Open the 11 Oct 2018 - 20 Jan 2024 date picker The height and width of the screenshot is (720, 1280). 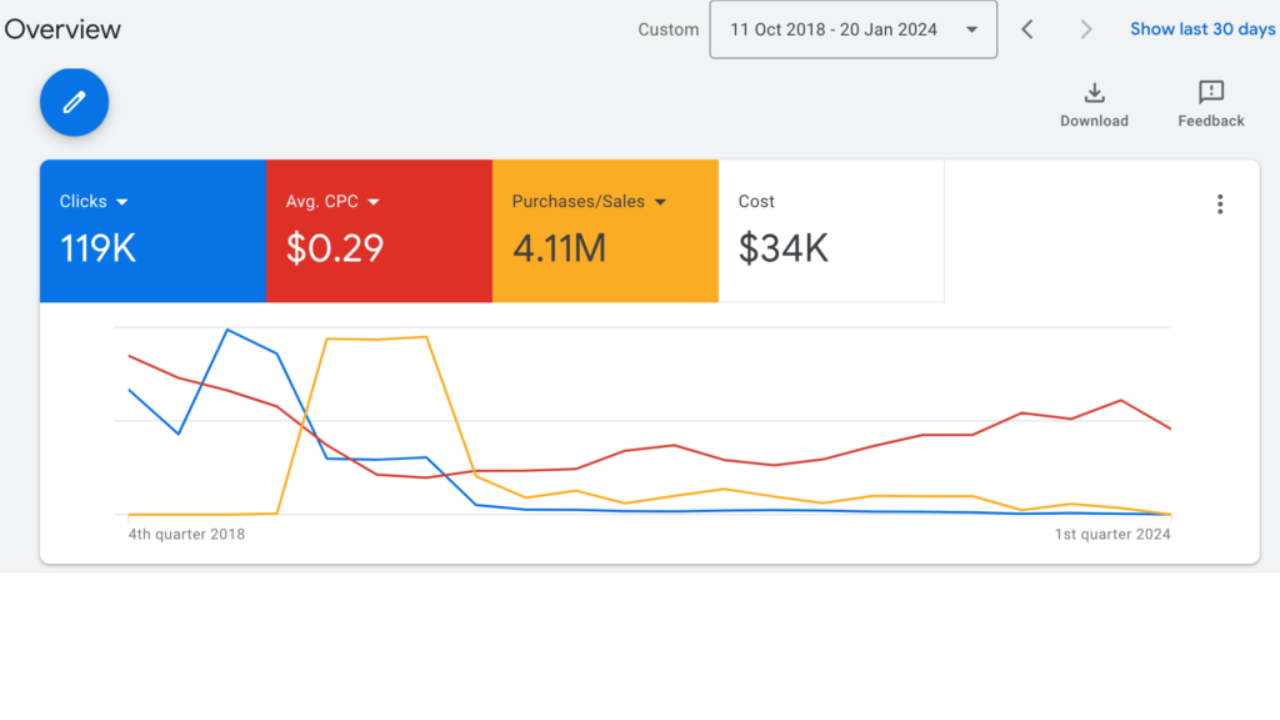pyautogui.click(x=853, y=30)
